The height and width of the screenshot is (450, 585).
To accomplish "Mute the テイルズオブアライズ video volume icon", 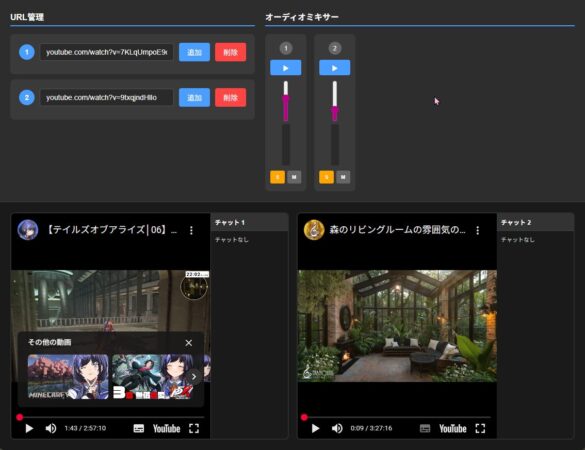I will pos(51,428).
